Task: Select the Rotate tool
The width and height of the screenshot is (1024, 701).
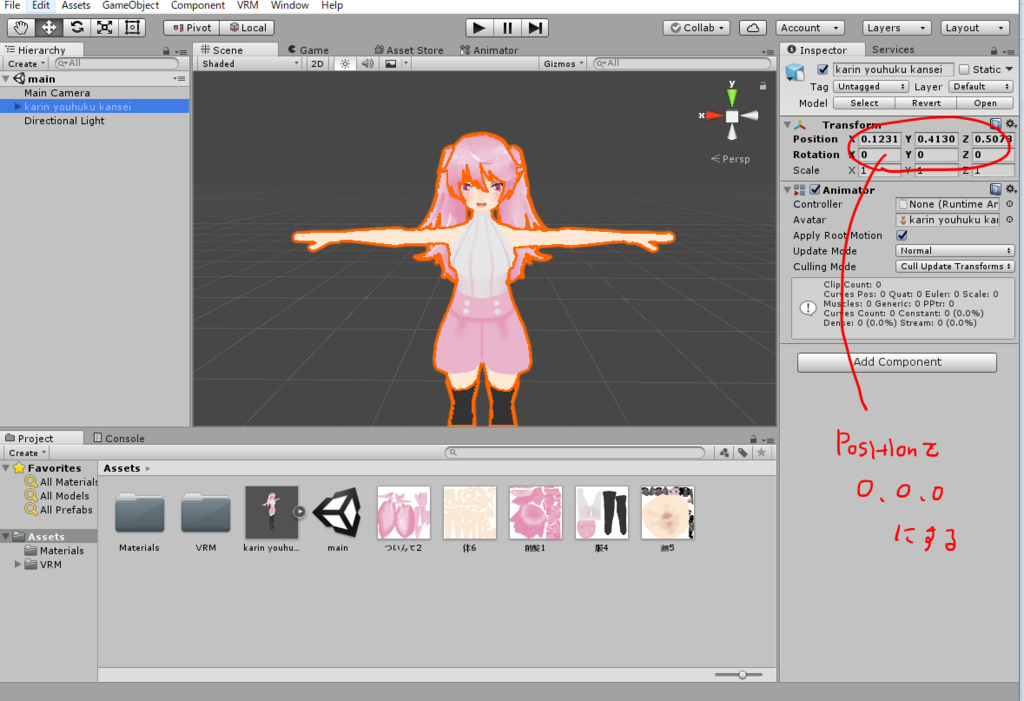Action: (77, 27)
